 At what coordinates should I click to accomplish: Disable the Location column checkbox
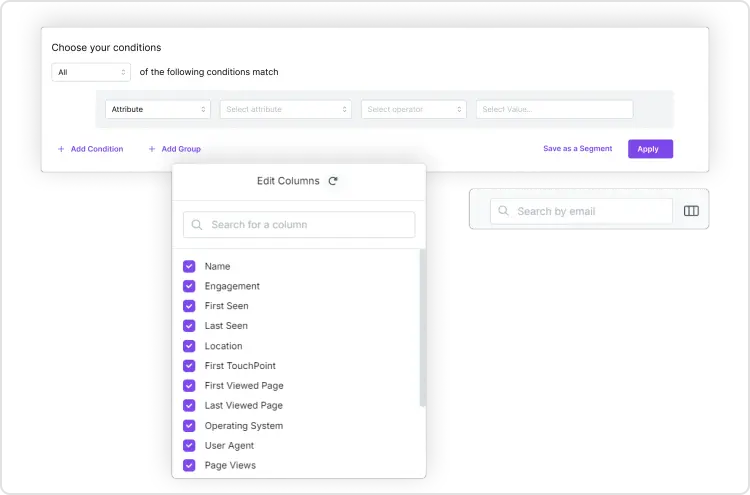click(x=189, y=346)
